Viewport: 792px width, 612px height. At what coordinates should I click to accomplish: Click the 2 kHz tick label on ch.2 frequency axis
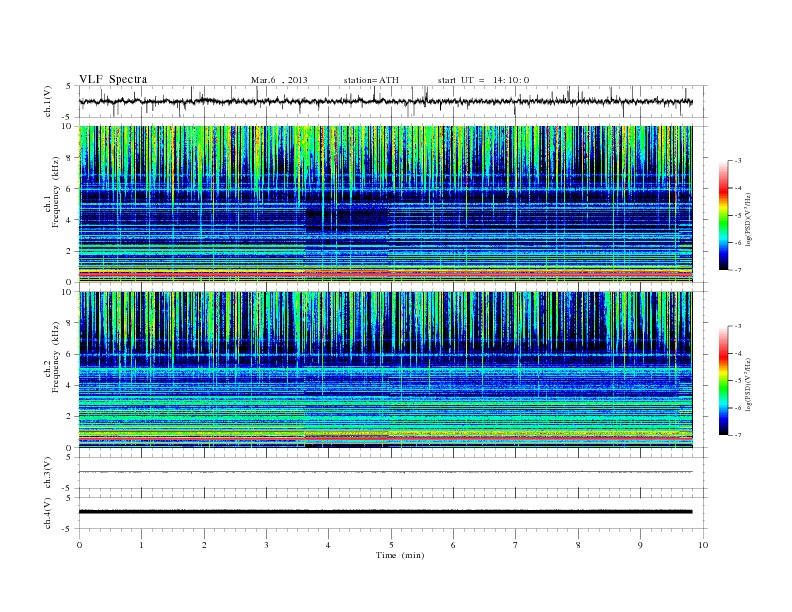coord(70,417)
